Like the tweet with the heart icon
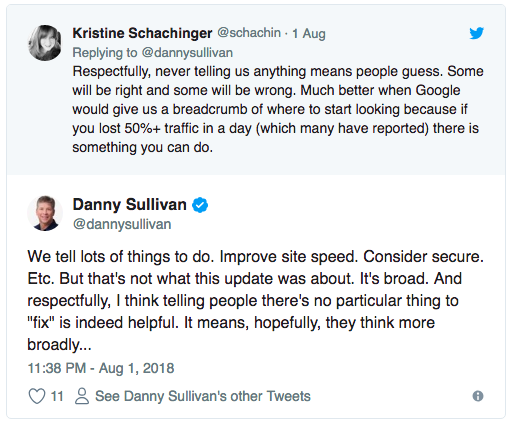Viewport: 511px width, 422px height. pyautogui.click(x=37, y=396)
